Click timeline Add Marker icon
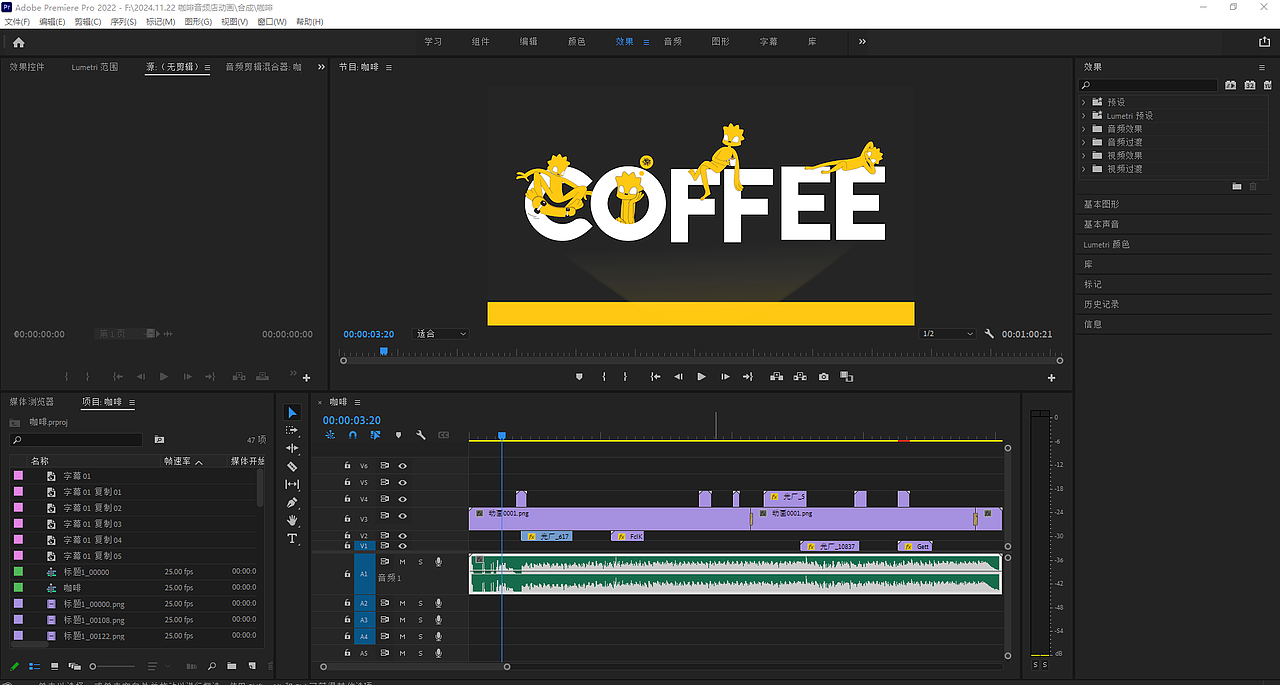 [398, 435]
